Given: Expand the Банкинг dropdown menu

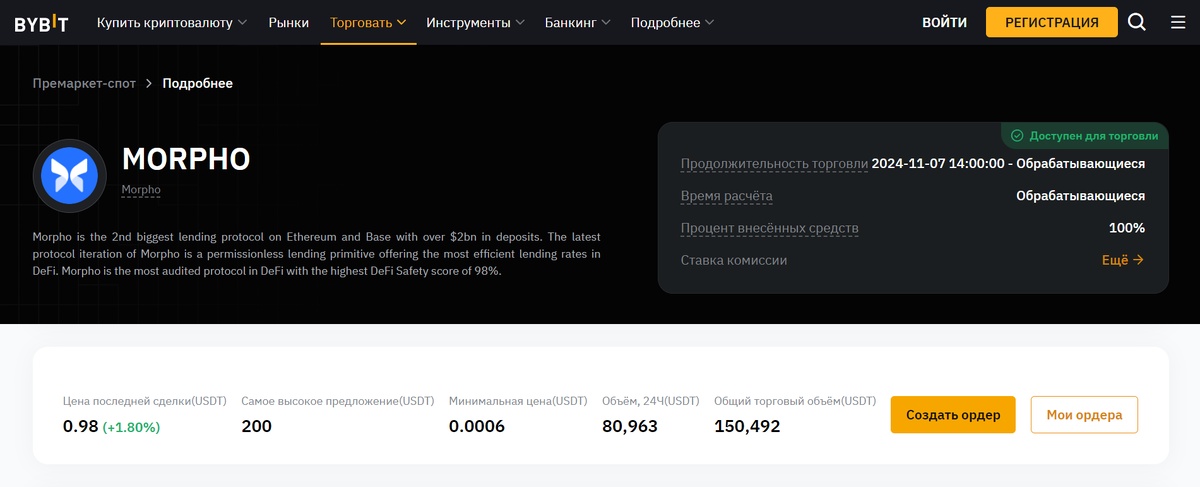Looking at the screenshot, I should click(x=578, y=22).
